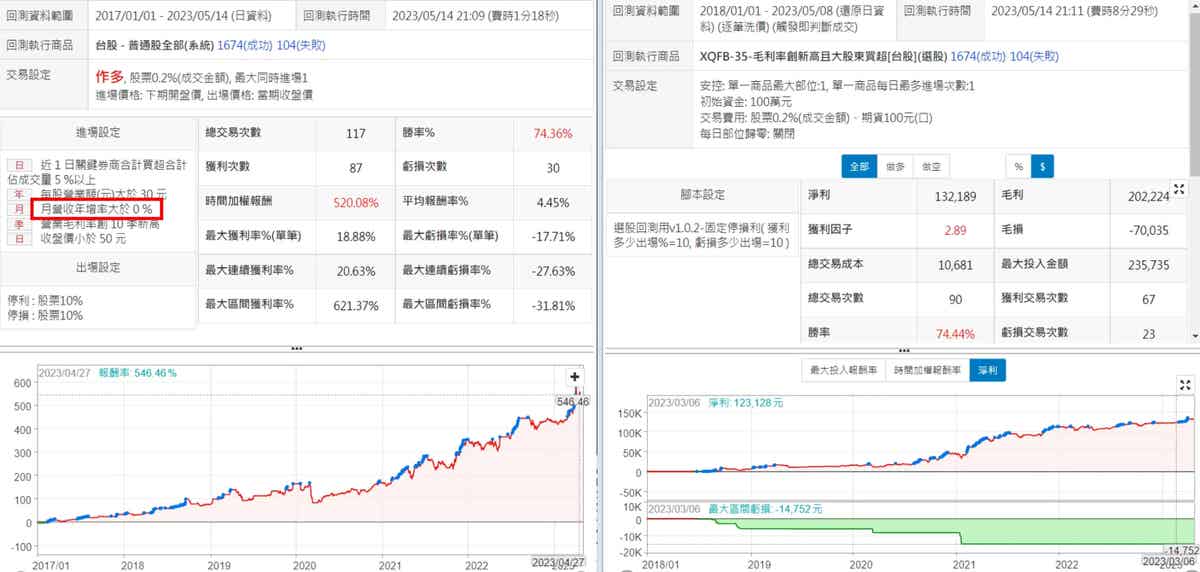Show statistics in dollars with $ toggle
This screenshot has width=1200, height=572.
click(x=1042, y=166)
